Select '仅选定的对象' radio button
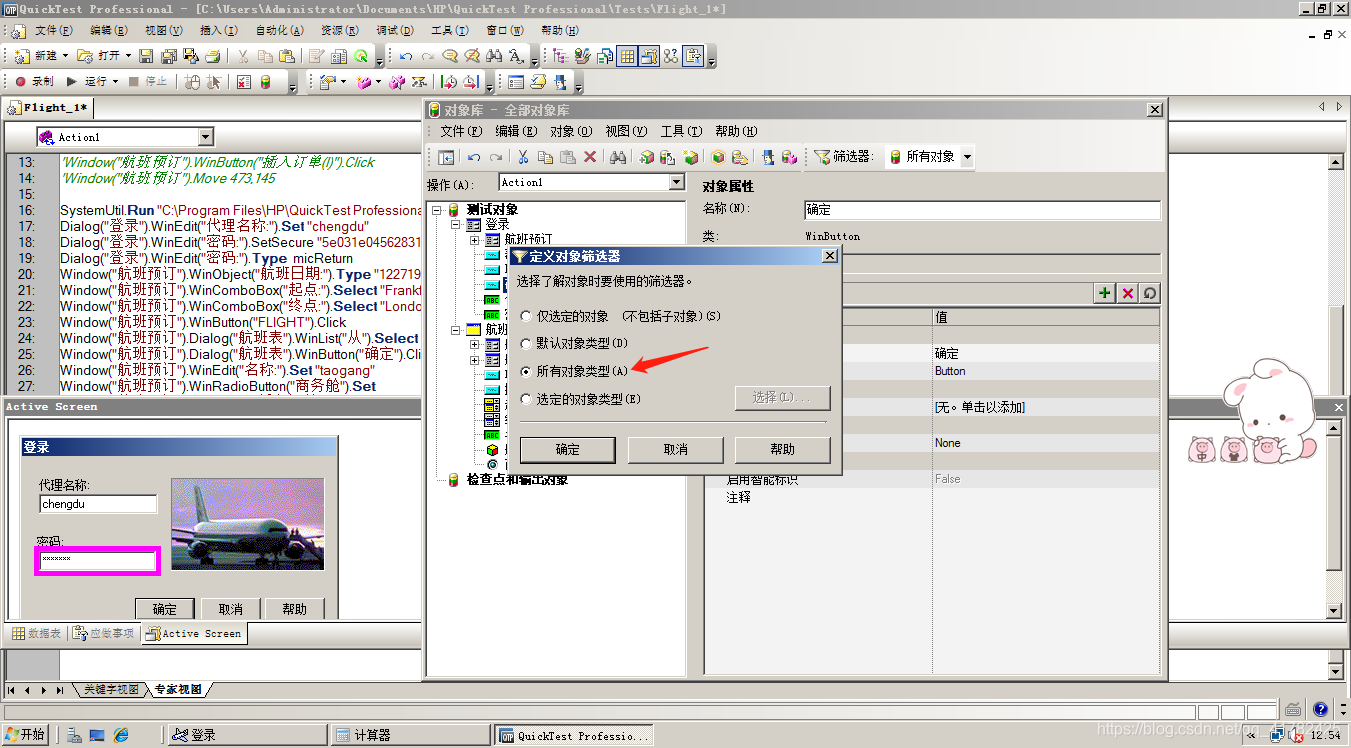 click(x=527, y=316)
